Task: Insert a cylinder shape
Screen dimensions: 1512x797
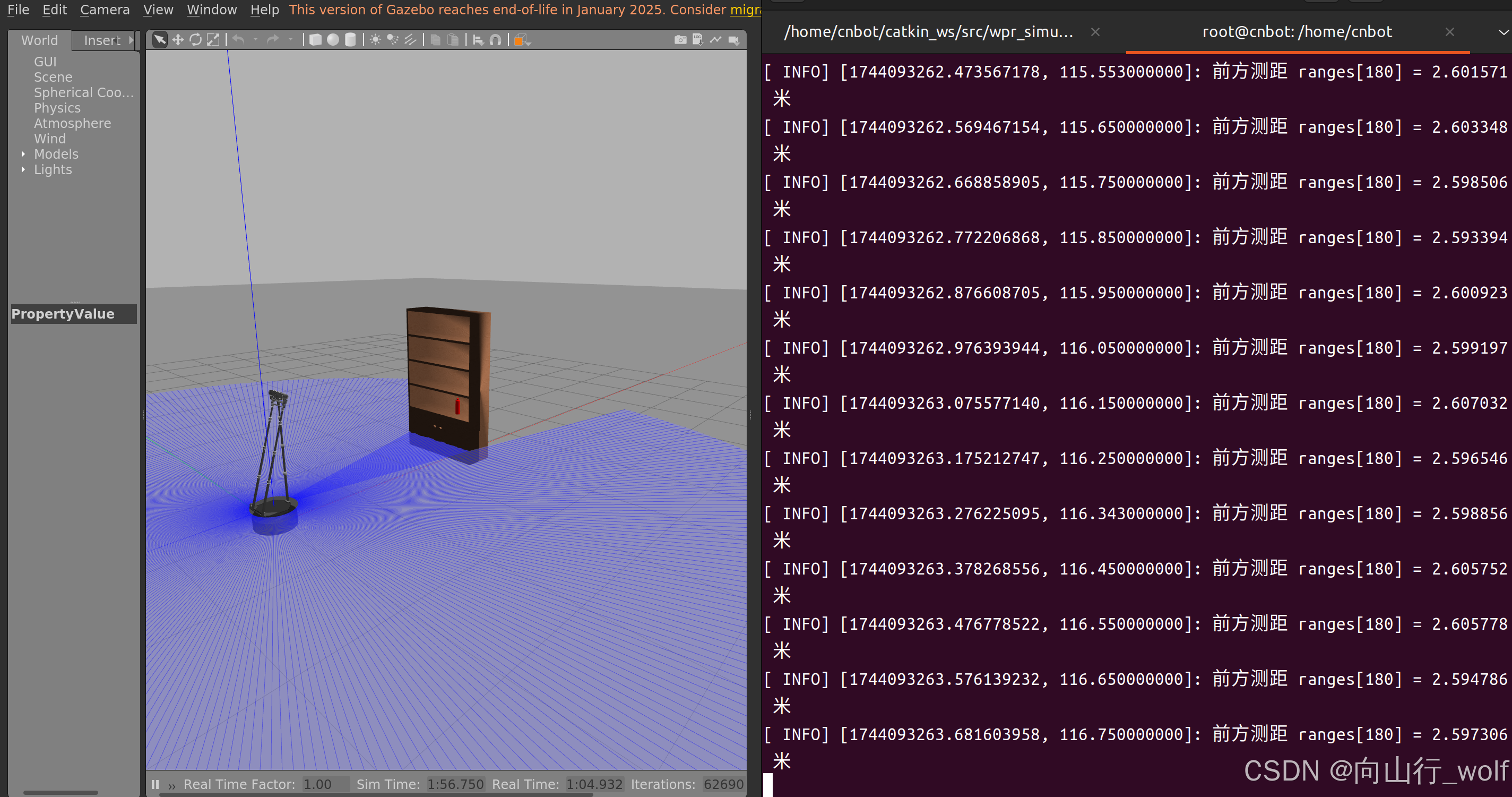Action: click(x=350, y=40)
